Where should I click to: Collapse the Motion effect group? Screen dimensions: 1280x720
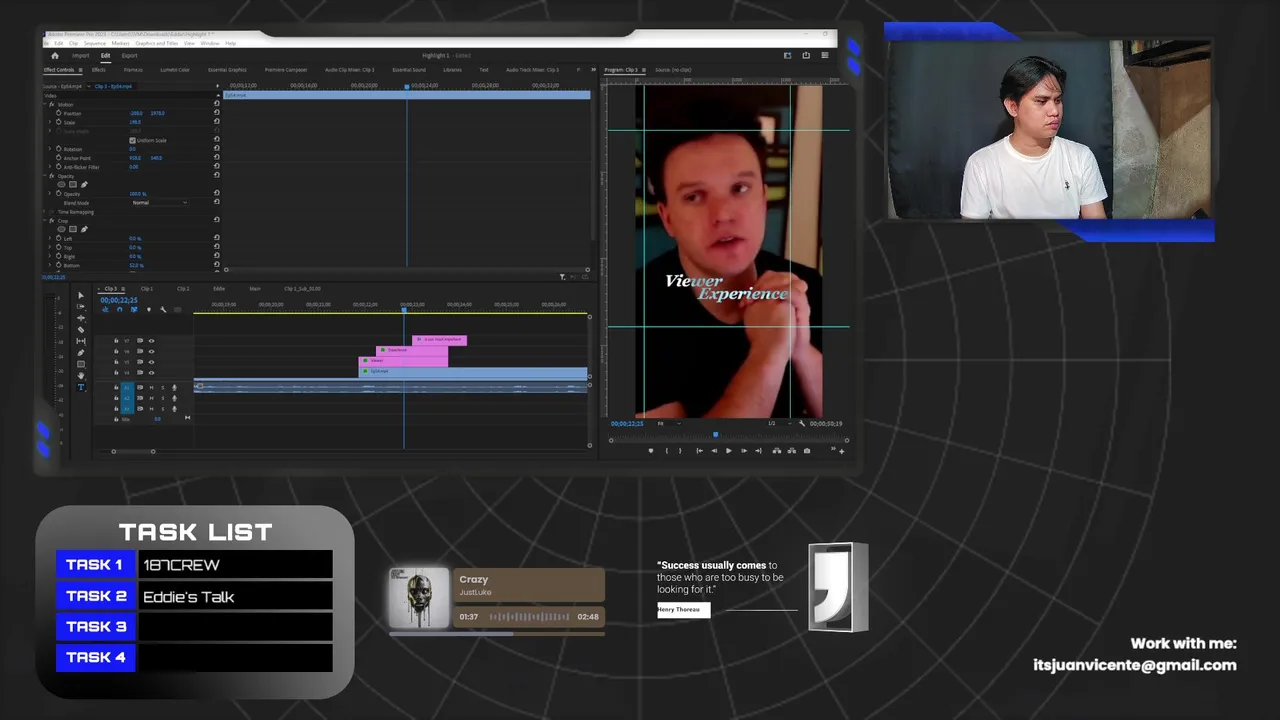click(44, 105)
